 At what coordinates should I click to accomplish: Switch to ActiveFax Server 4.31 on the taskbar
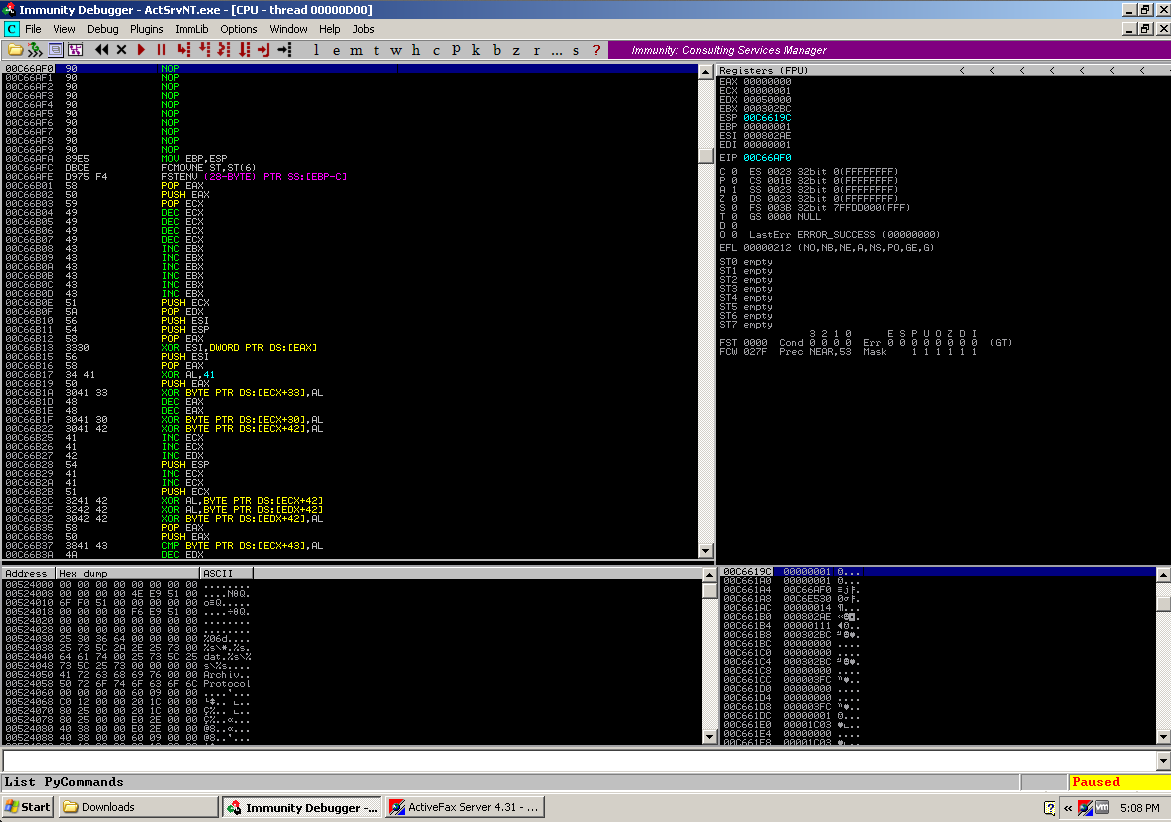coord(465,807)
